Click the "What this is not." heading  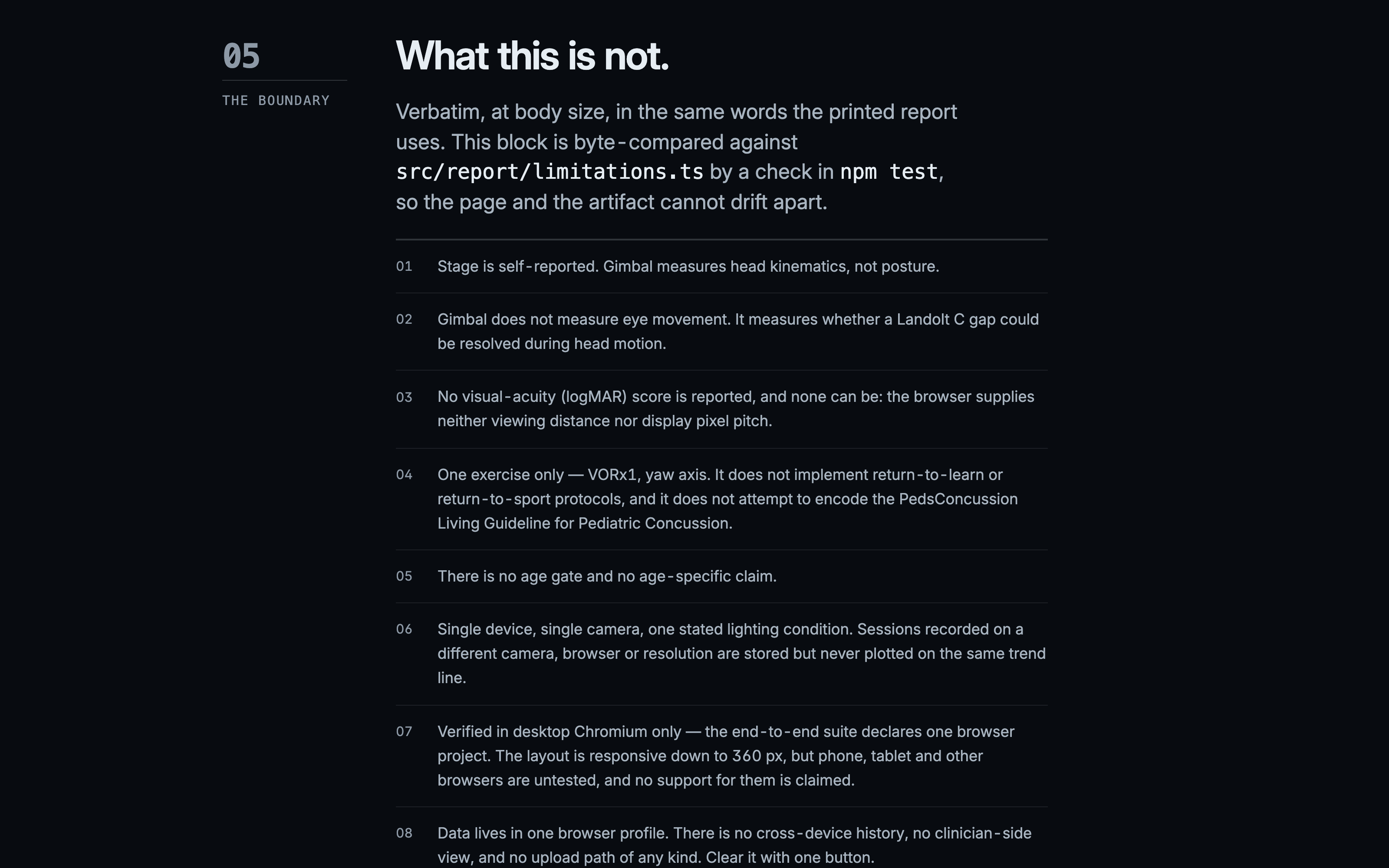tap(532, 56)
